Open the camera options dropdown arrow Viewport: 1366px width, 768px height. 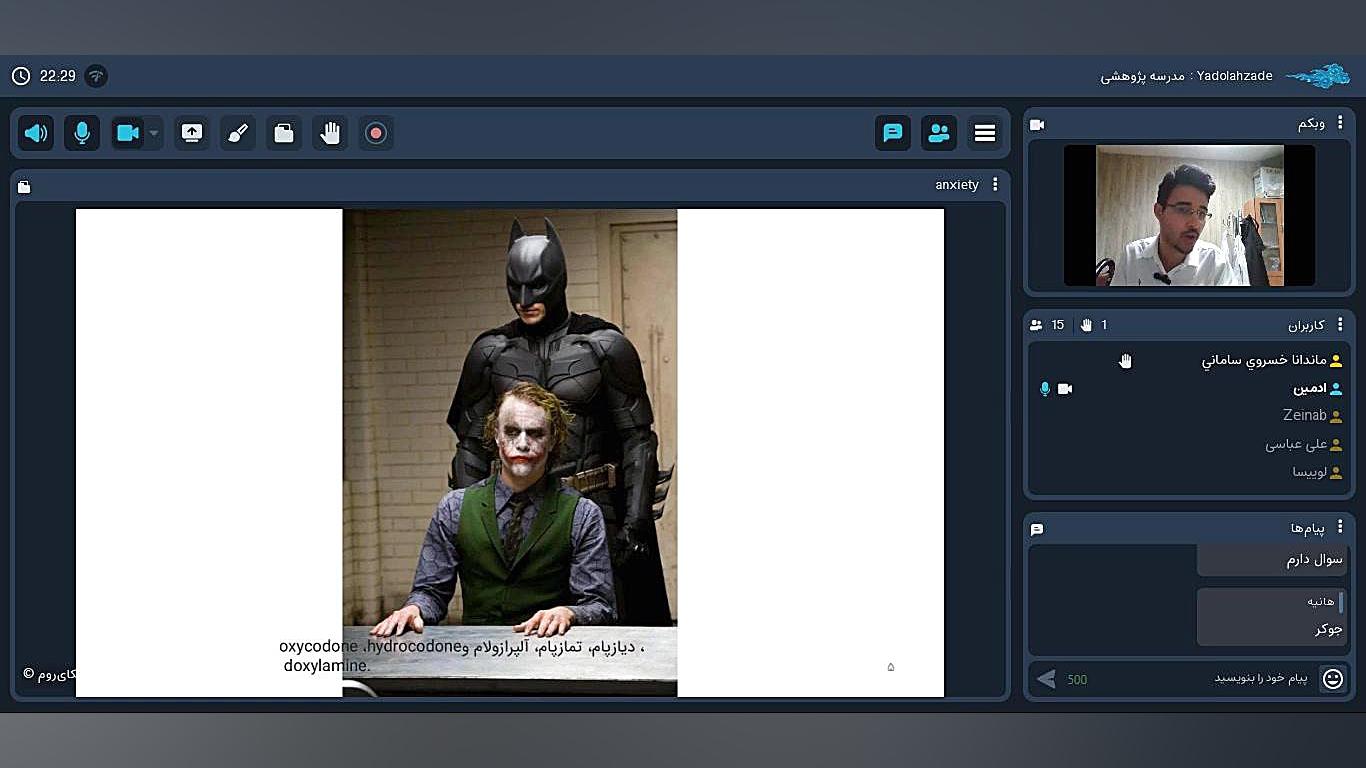(154, 133)
